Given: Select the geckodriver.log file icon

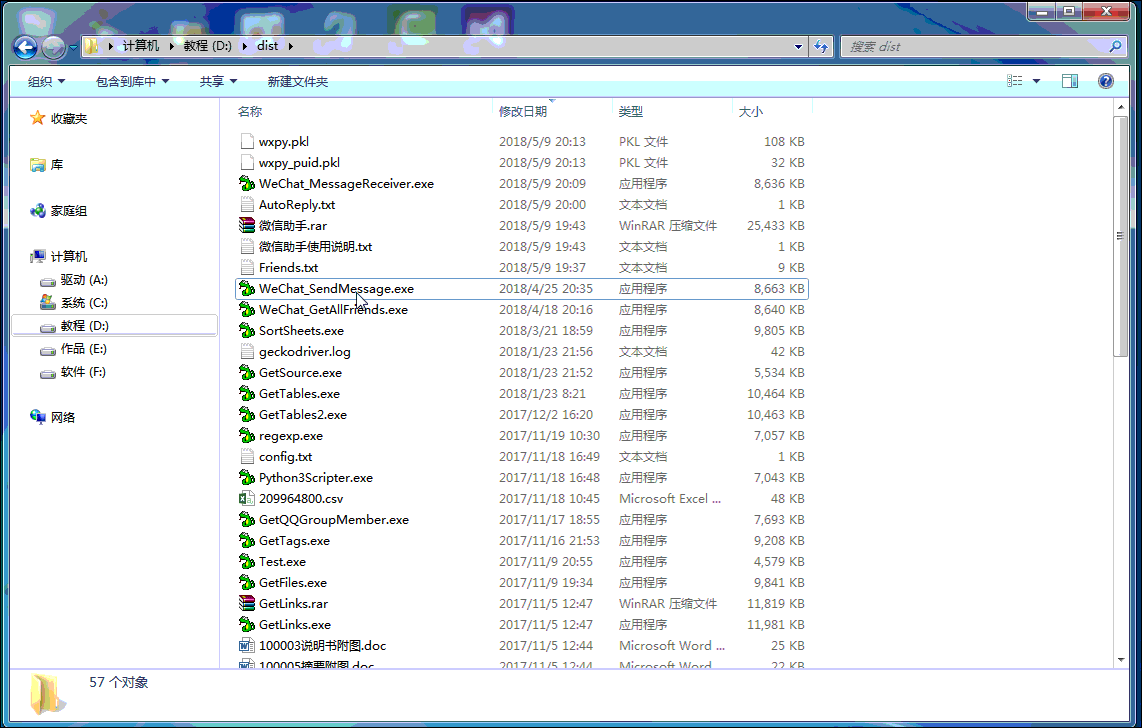Looking at the screenshot, I should [247, 352].
